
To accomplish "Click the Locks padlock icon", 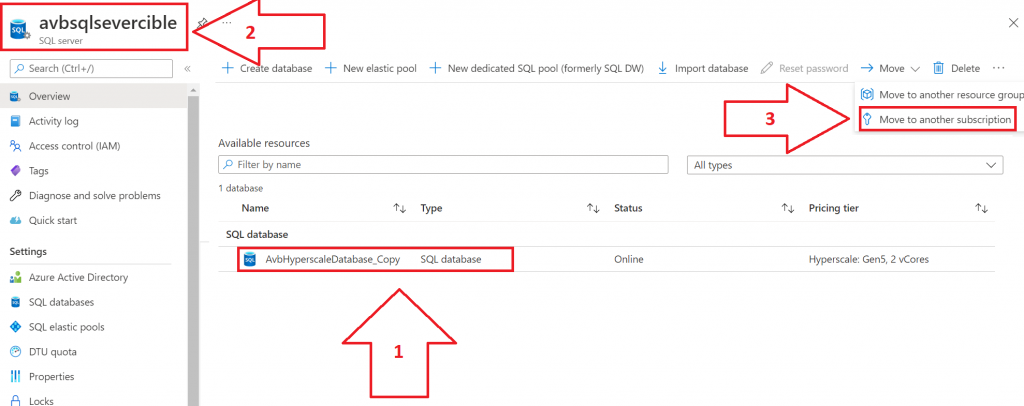I will 16,401.
